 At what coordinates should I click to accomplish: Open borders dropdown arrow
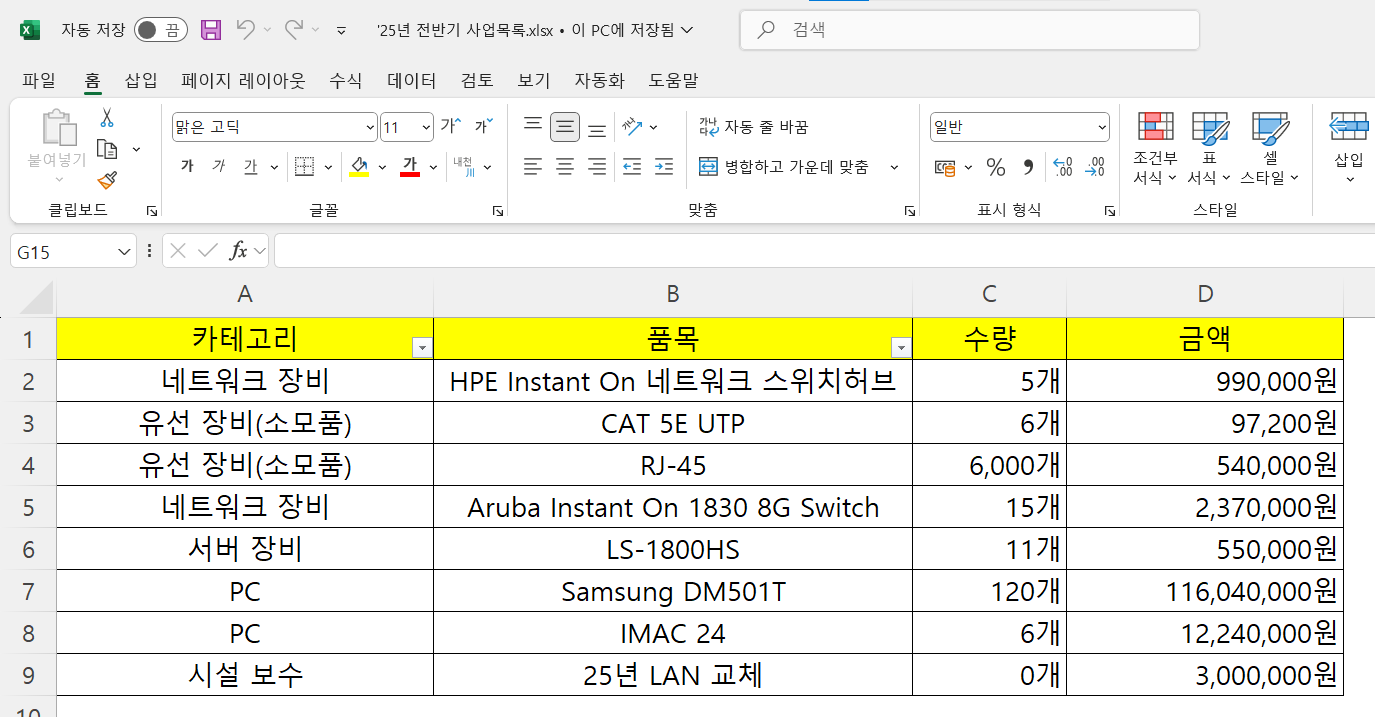[x=328, y=167]
